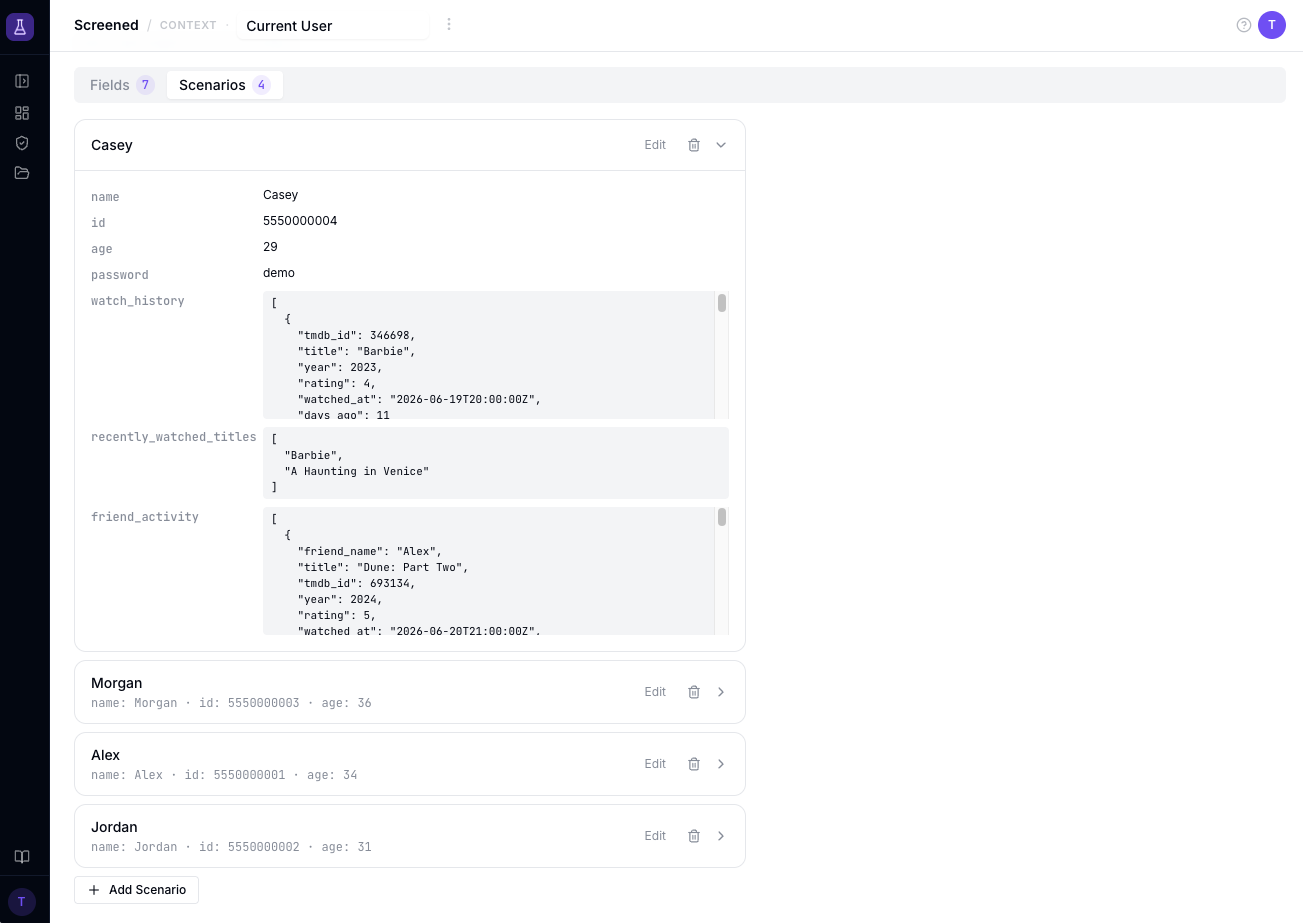Delete the Casey scenario via trash icon
The image size is (1303, 923).
point(694,145)
